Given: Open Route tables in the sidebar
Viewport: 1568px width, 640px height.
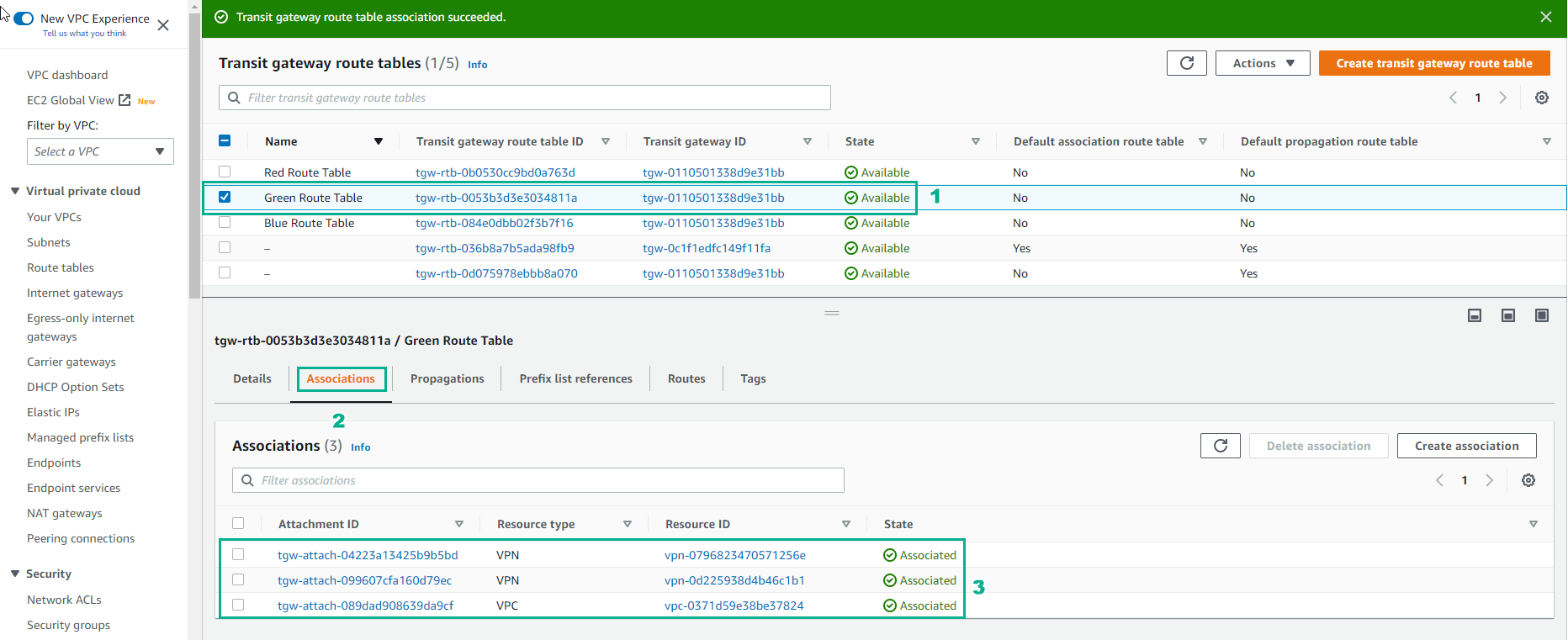Looking at the screenshot, I should tap(61, 267).
